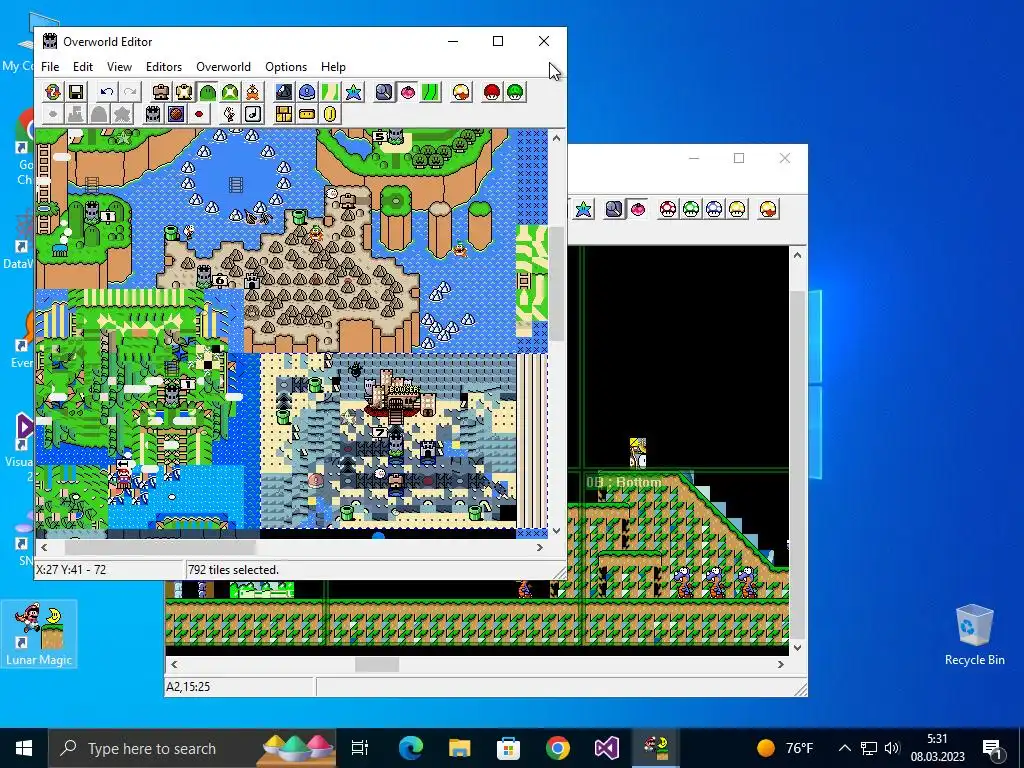Open Google Chrome from the taskbar
Viewport: 1024px width, 768px height.
(558, 748)
